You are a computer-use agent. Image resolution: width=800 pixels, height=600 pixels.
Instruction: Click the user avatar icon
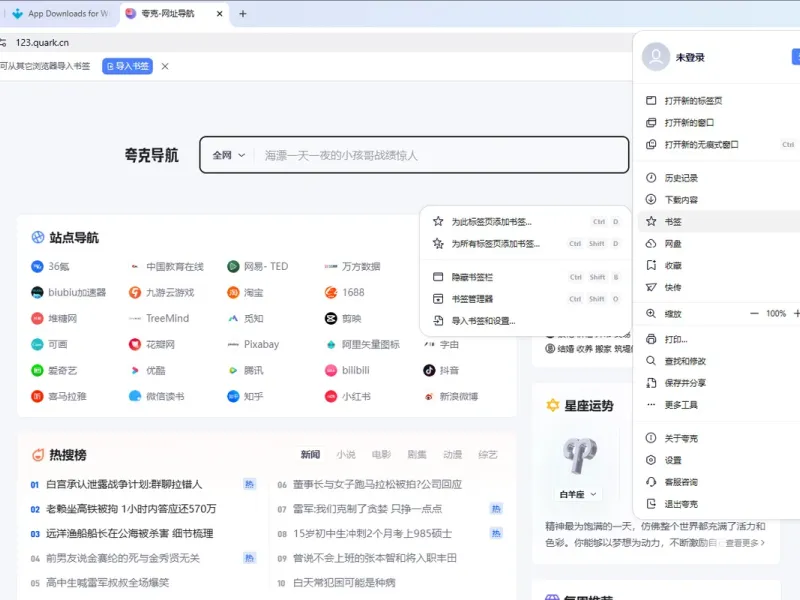click(656, 57)
